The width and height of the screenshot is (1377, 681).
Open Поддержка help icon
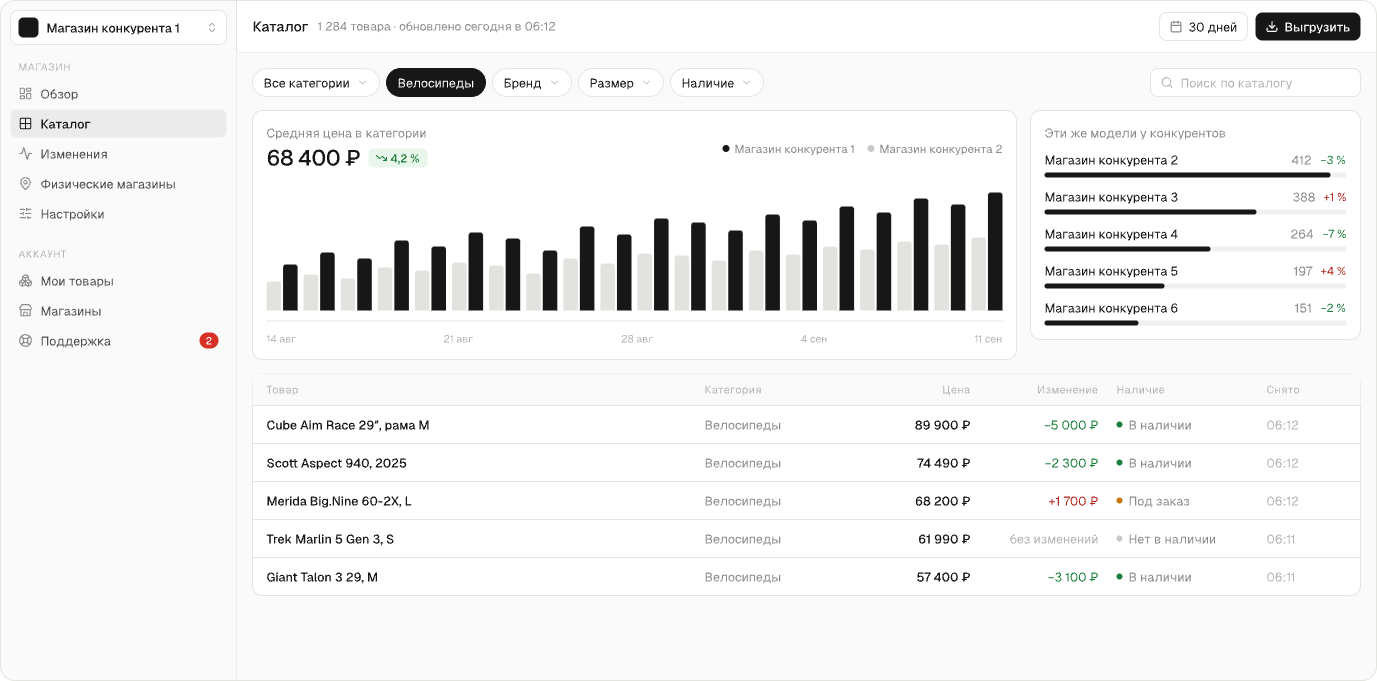point(26,341)
